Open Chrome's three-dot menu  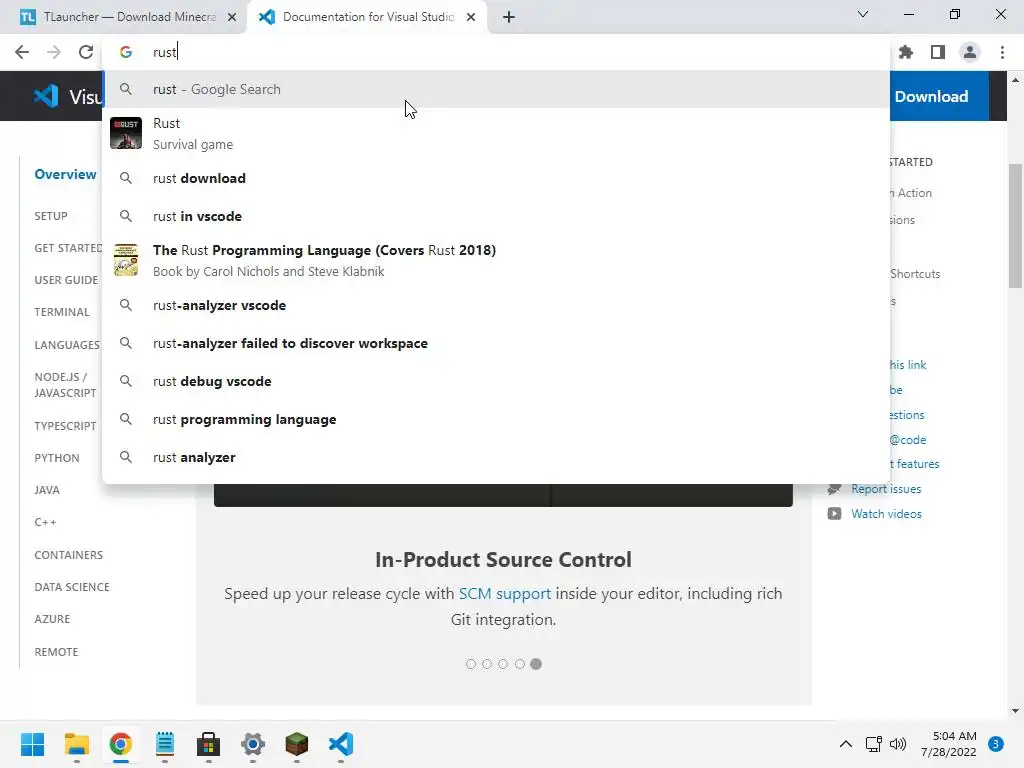[1002, 52]
